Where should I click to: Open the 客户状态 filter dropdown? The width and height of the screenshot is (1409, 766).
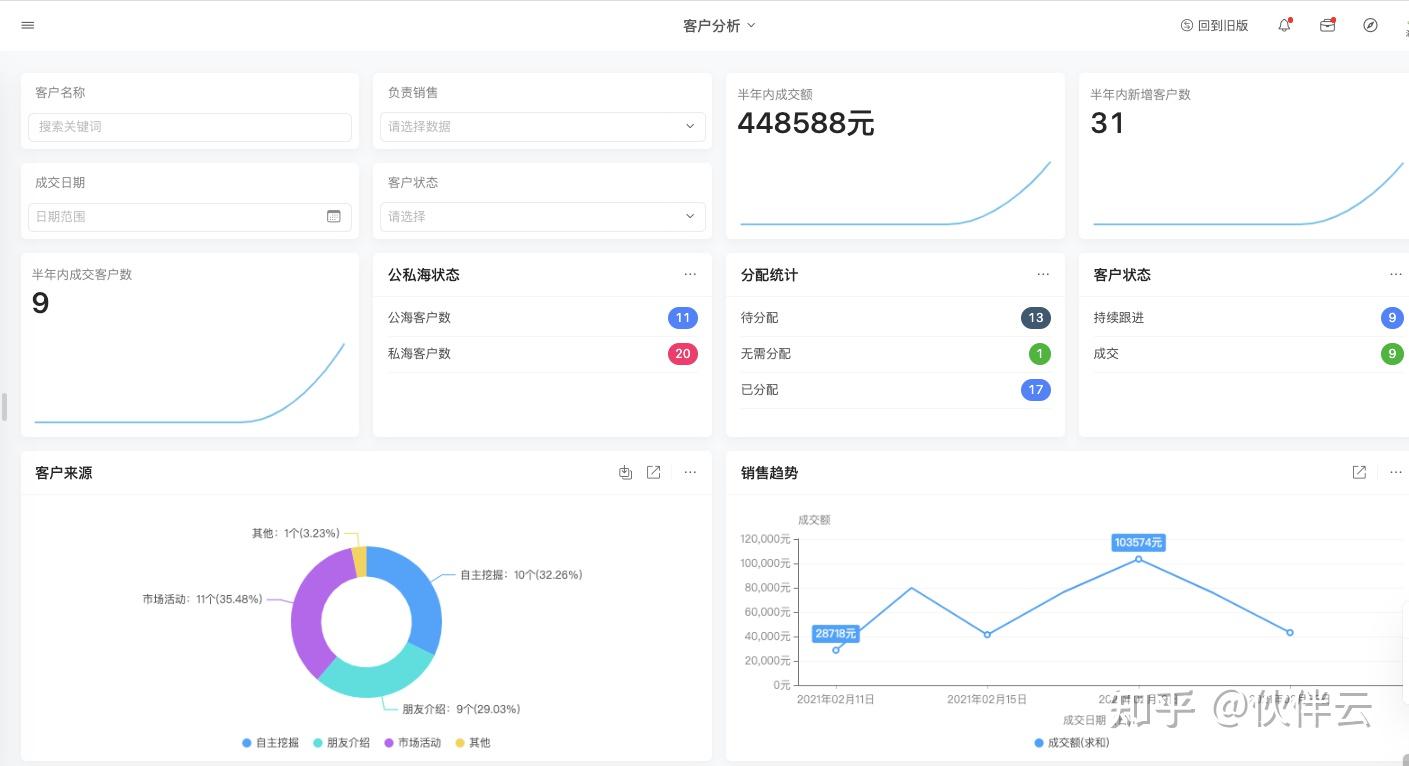pos(542,216)
